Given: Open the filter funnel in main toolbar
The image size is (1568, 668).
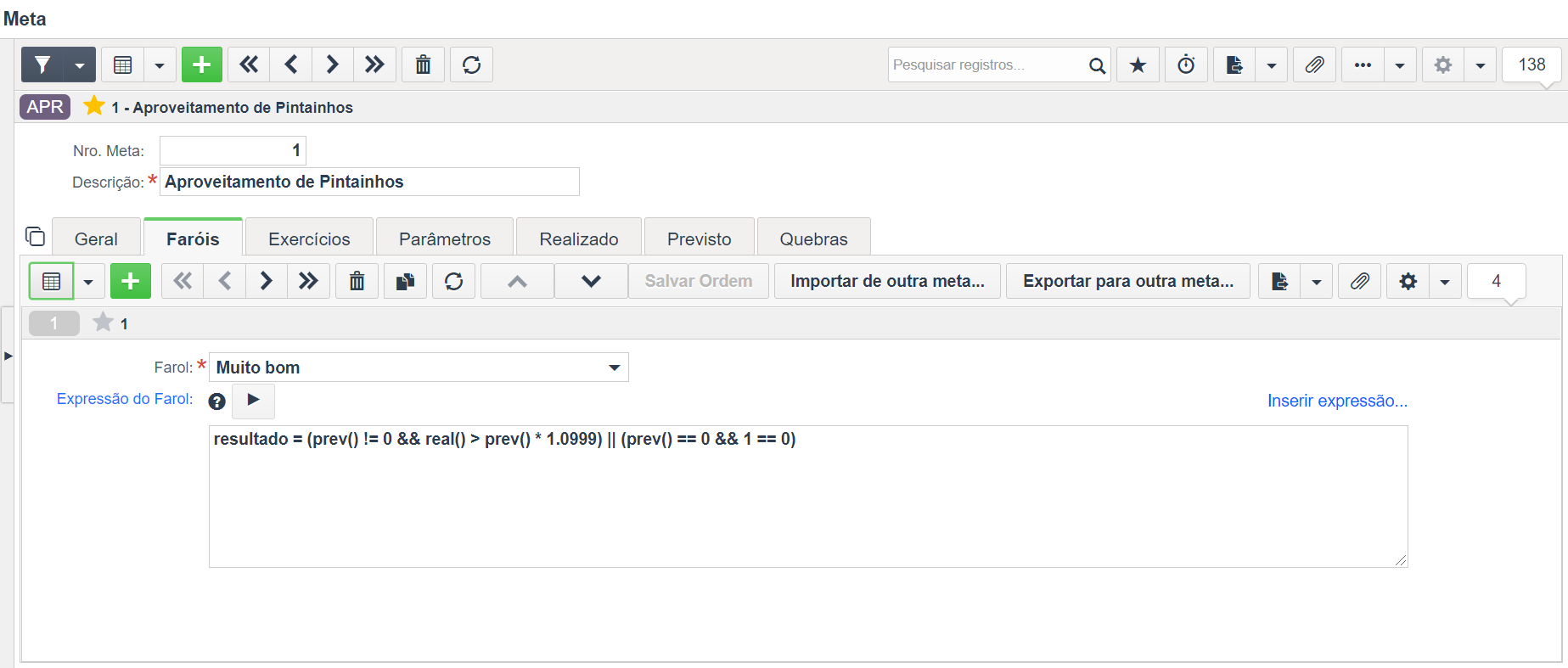Looking at the screenshot, I should click(42, 65).
